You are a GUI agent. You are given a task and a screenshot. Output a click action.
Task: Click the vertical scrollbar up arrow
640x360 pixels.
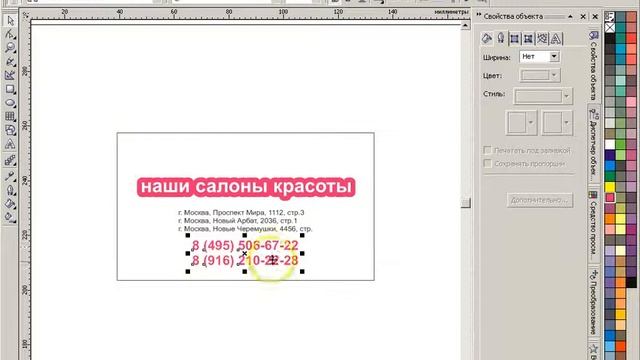coord(465,26)
